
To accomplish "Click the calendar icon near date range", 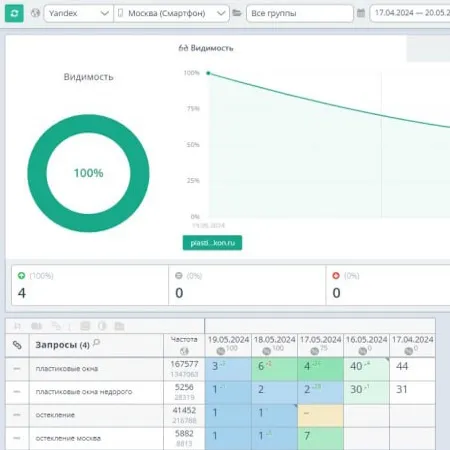I will click(361, 13).
